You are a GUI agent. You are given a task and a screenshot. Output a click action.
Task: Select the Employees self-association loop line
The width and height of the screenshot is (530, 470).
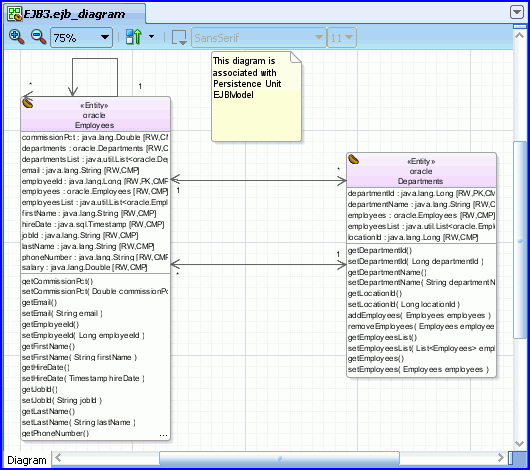click(x=95, y=58)
